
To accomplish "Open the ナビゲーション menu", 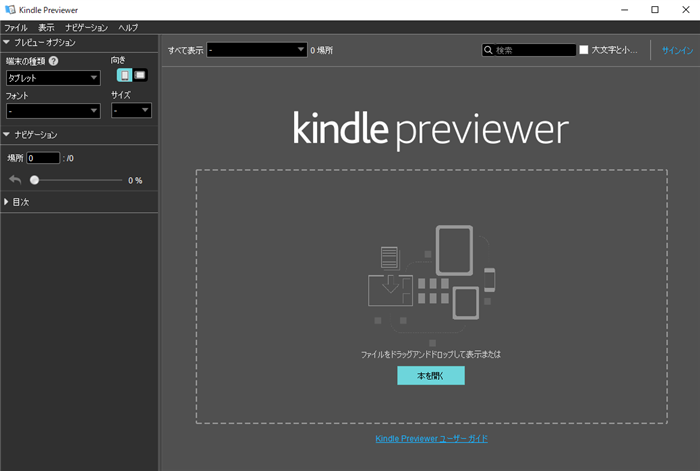I will (x=87, y=28).
